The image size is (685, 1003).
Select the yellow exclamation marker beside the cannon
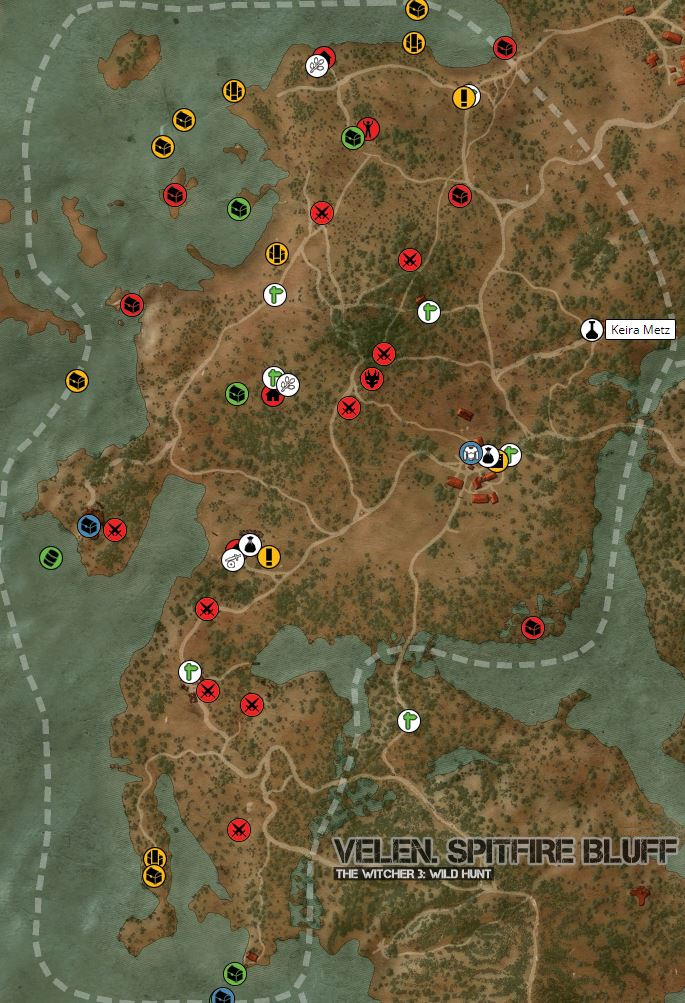(x=269, y=557)
